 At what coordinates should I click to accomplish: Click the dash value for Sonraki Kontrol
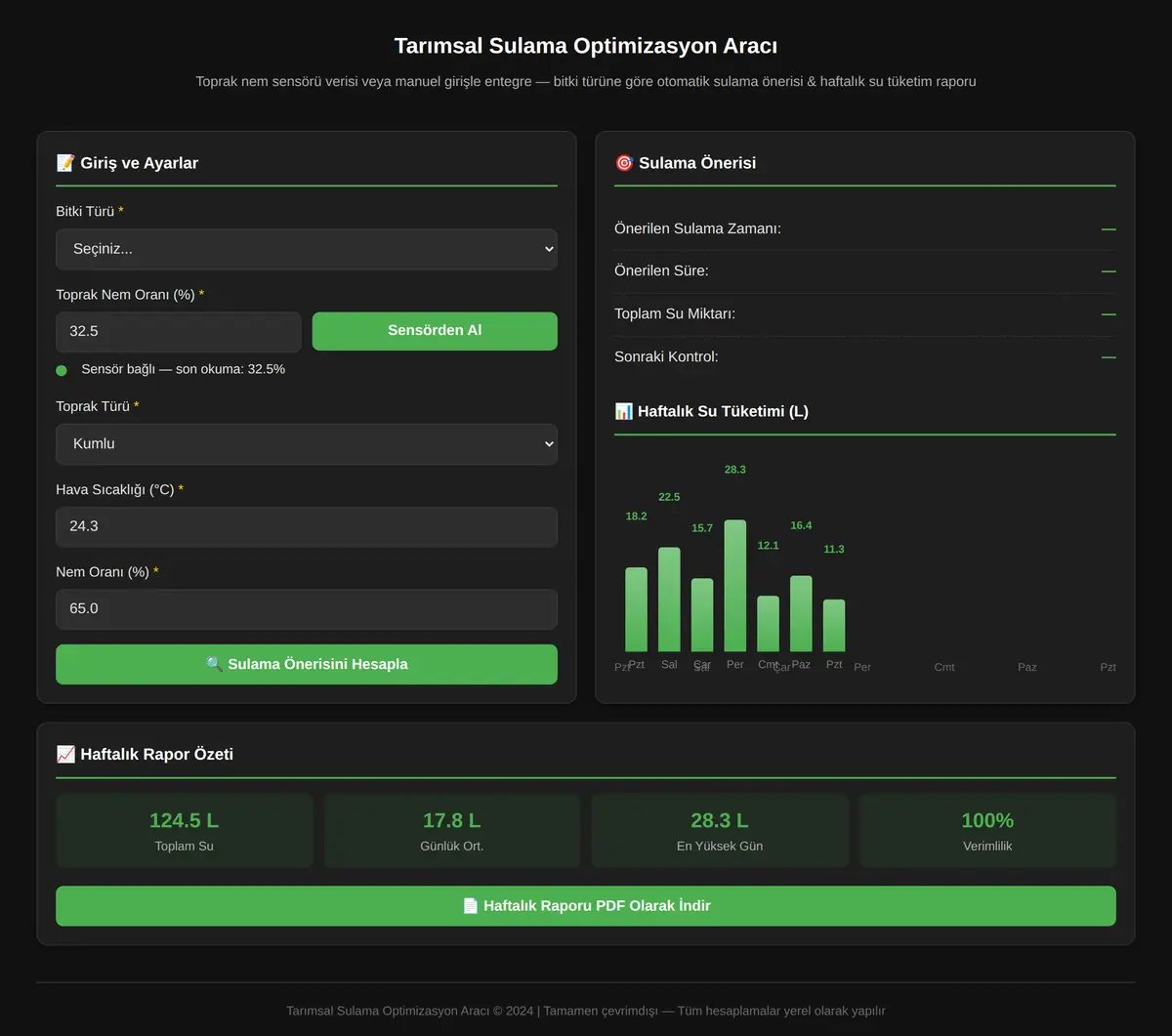[1109, 356]
